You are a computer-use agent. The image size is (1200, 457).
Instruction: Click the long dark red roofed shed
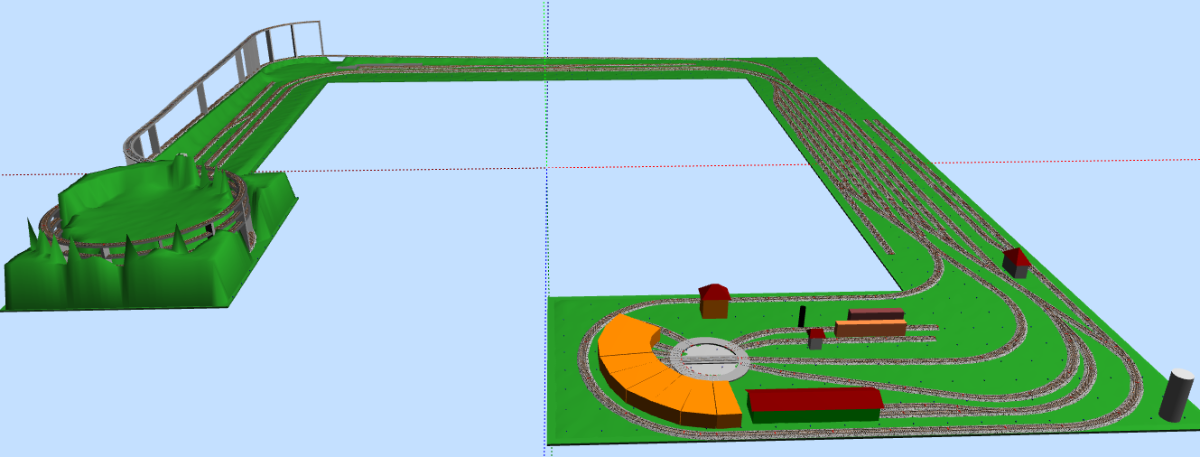point(814,404)
